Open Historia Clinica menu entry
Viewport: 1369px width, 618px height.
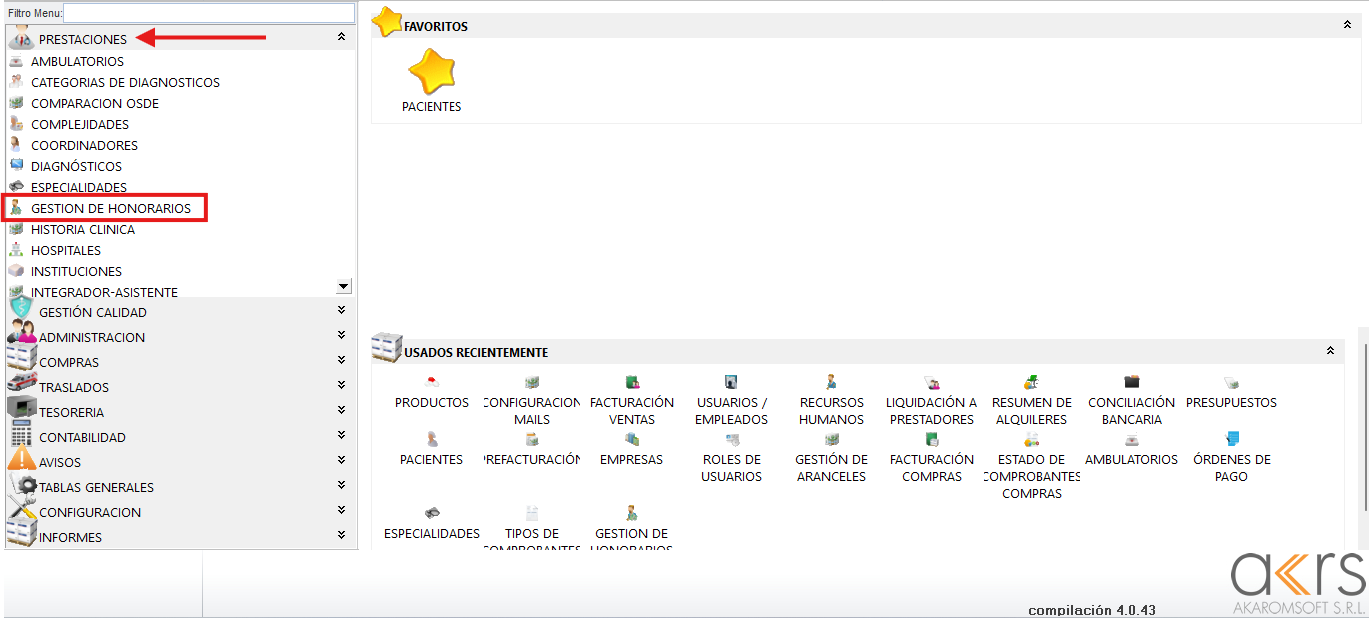[x=82, y=229]
